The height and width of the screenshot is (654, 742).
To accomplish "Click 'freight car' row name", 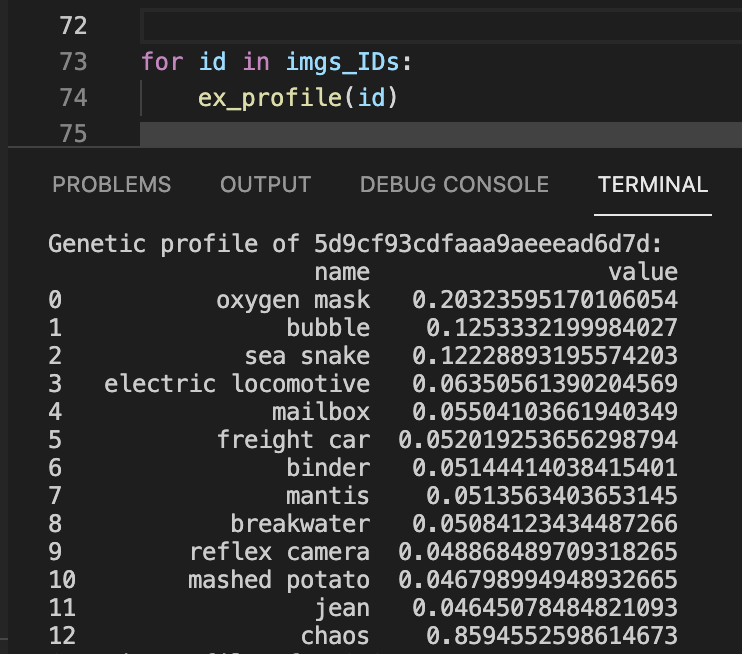I will tap(293, 441).
